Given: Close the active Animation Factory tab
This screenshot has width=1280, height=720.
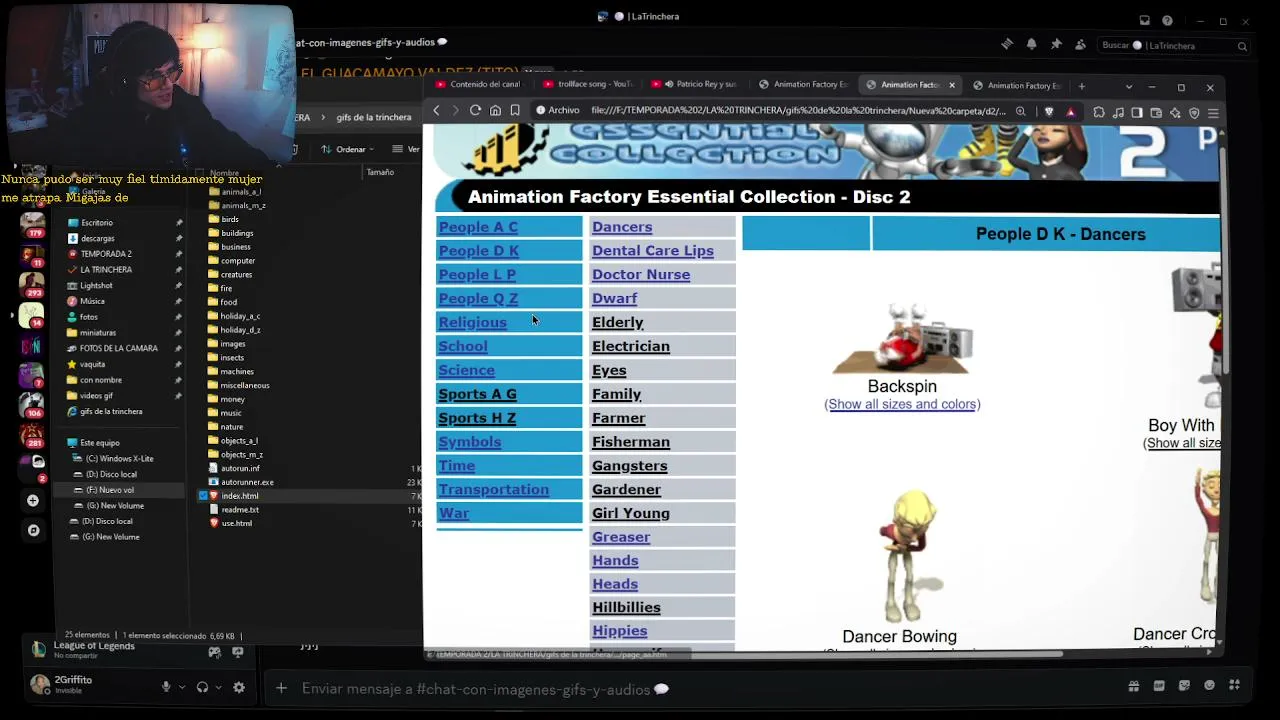Looking at the screenshot, I should tap(951, 85).
